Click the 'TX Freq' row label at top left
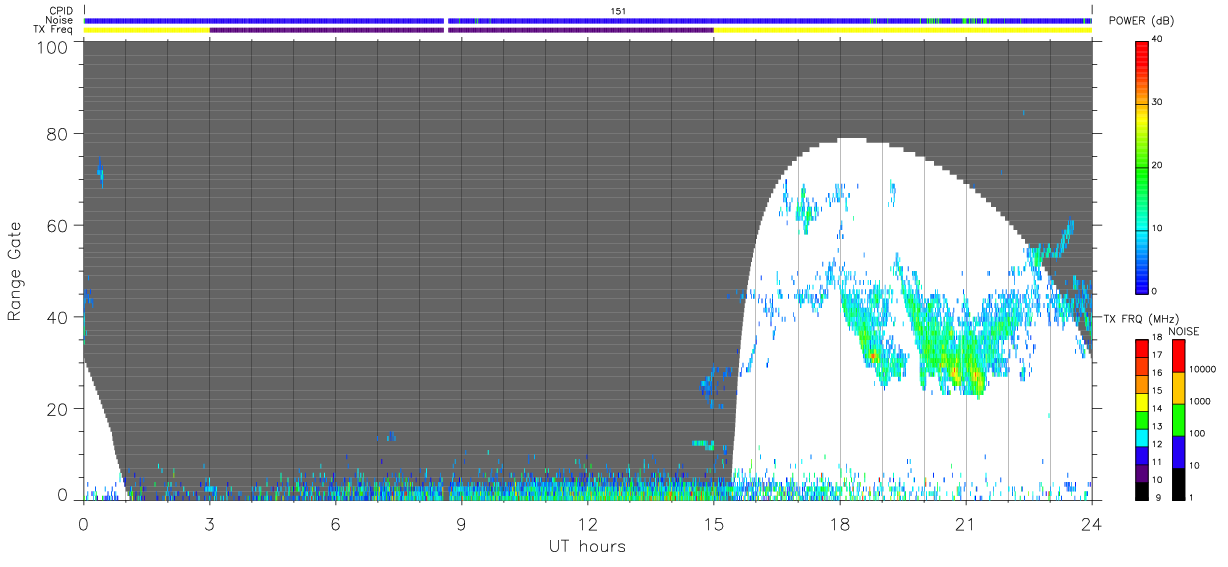Image resolution: width=1228 pixels, height=567 pixels. 54,30
